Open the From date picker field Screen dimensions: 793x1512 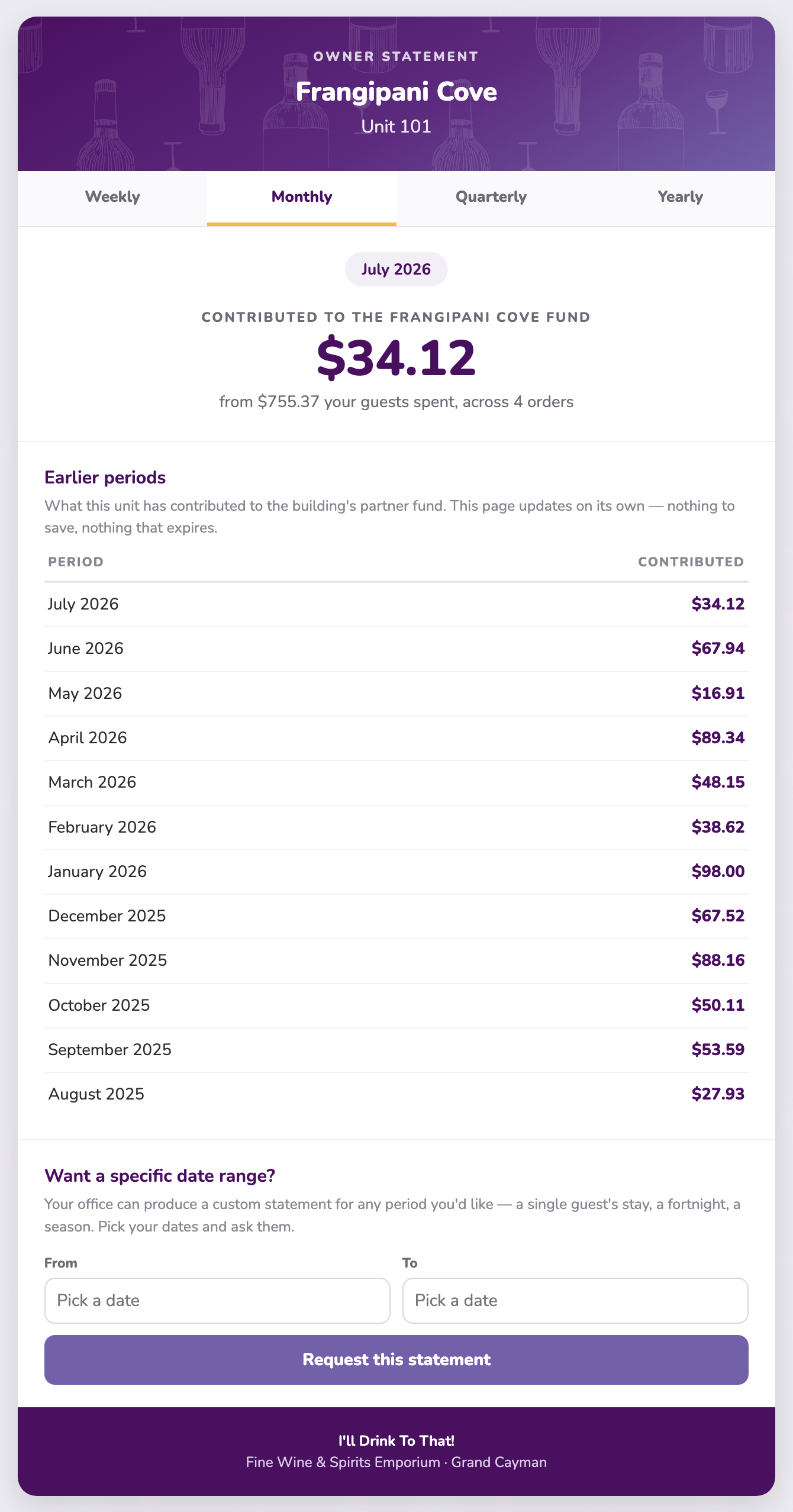[217, 1300]
